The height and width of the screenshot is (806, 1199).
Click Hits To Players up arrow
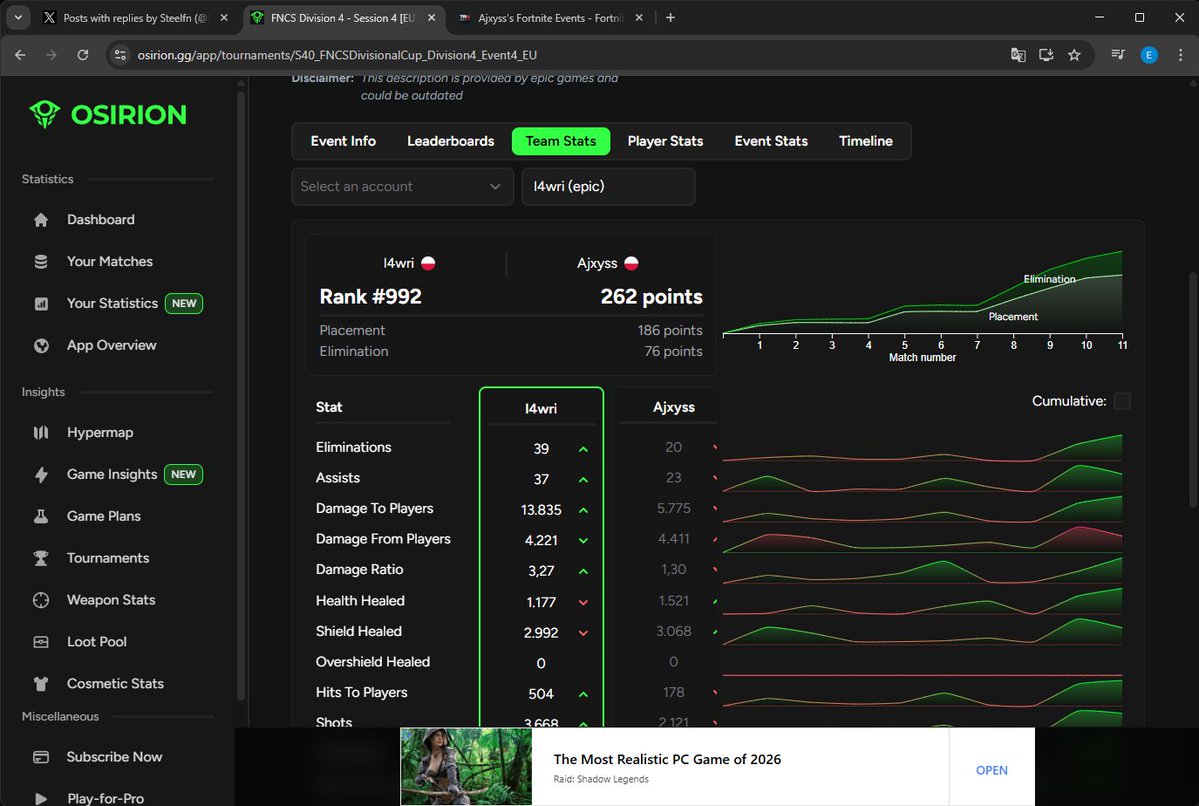583,694
